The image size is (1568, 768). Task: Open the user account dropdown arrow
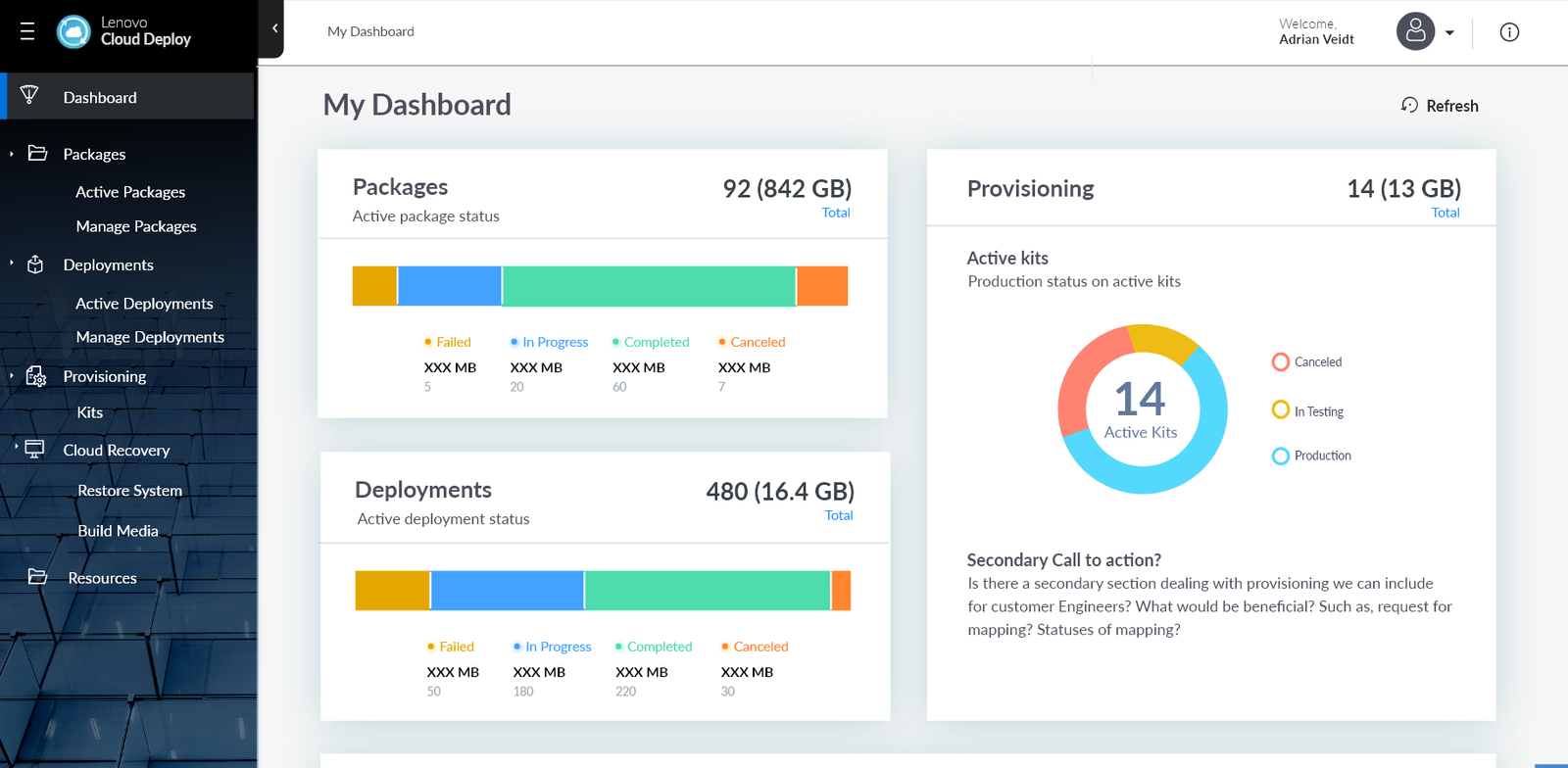pos(1449,32)
